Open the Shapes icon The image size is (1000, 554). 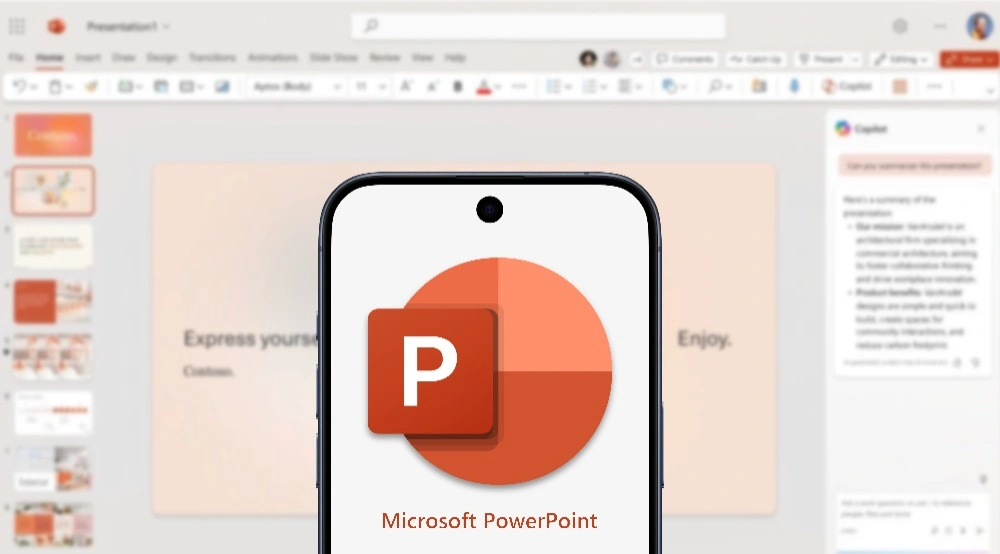[x=668, y=86]
